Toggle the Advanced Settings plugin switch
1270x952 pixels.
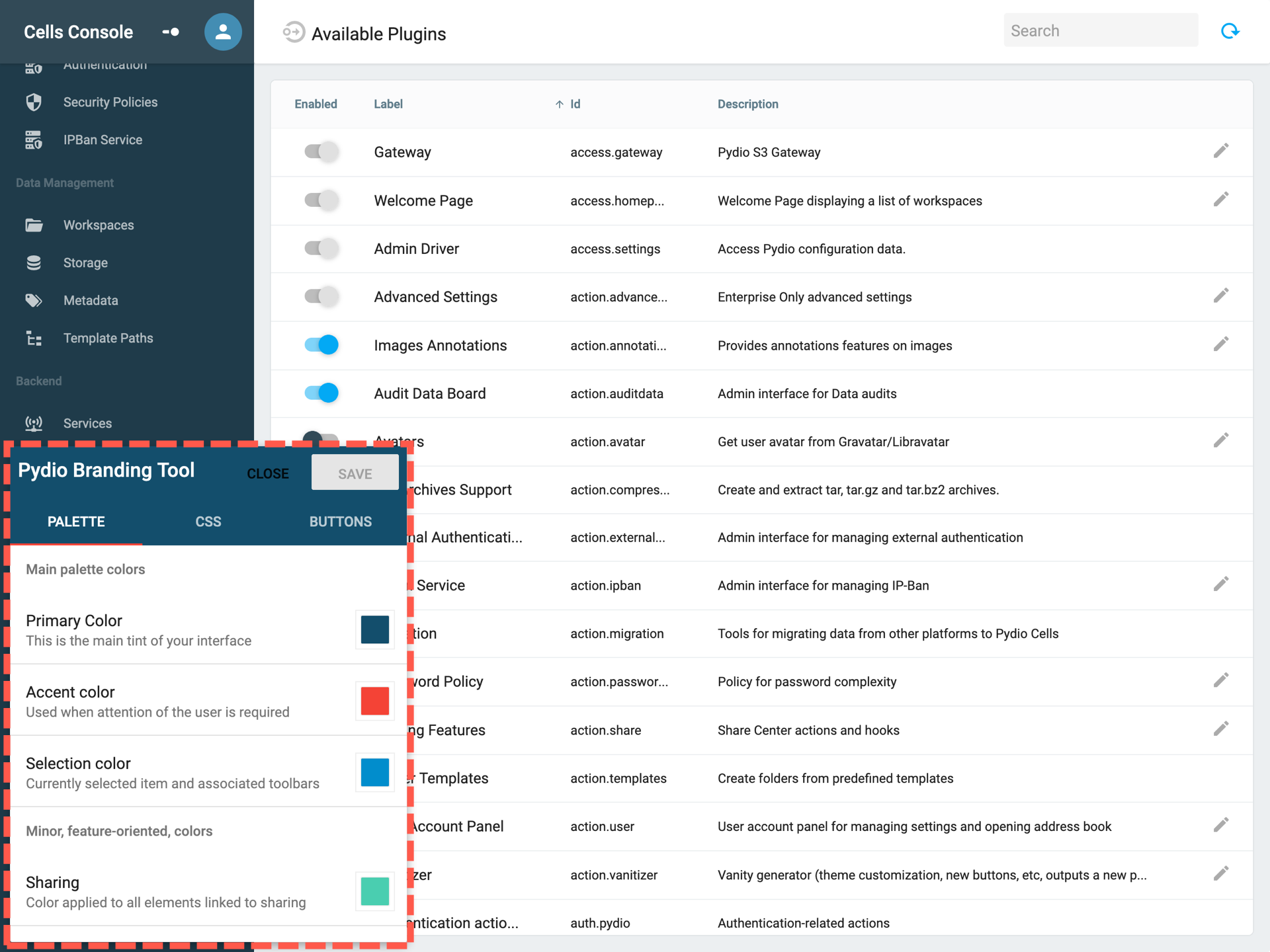coord(321,296)
